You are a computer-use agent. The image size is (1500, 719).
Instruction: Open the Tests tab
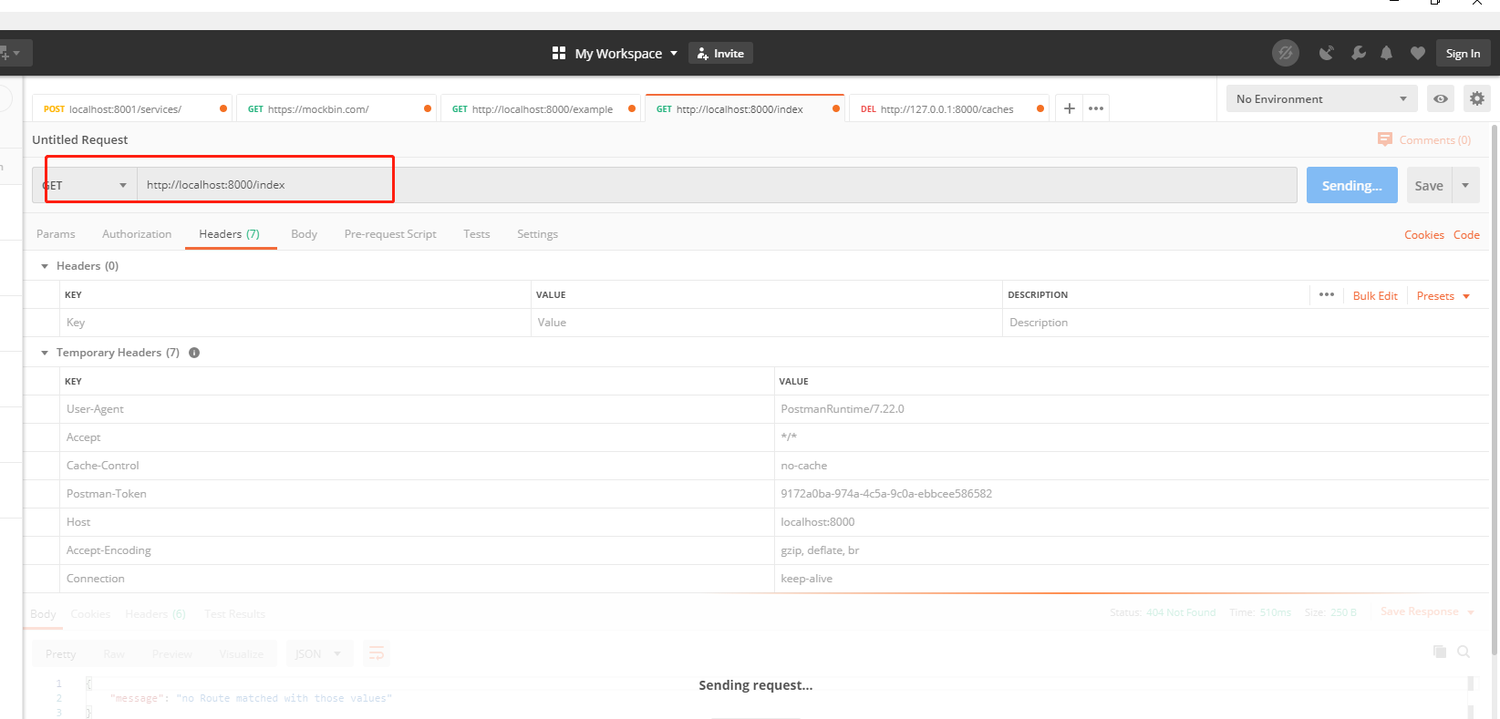tap(477, 234)
